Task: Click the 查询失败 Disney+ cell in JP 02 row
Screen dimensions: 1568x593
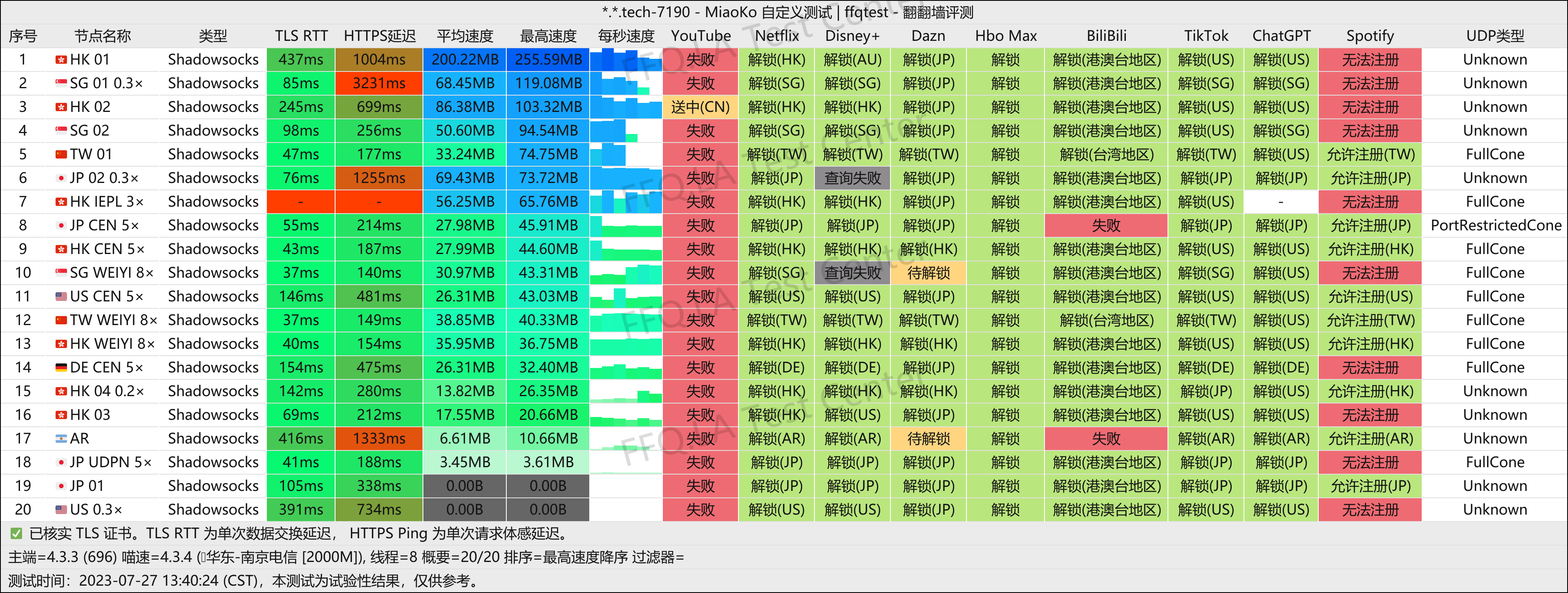Action: pos(852,178)
